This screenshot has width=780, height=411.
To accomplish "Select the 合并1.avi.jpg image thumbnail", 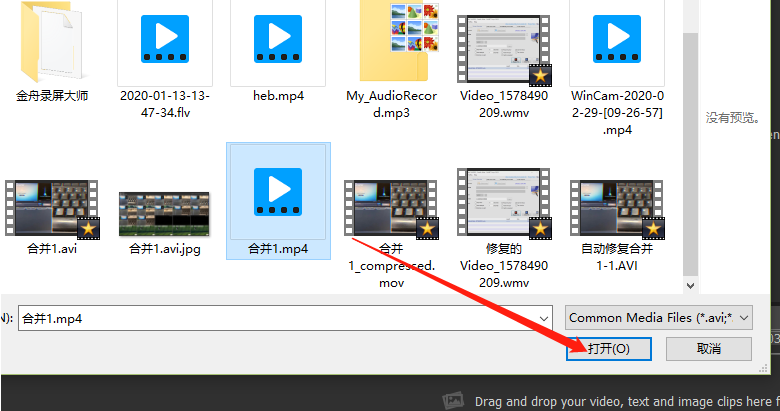I will pyautogui.click(x=164, y=214).
